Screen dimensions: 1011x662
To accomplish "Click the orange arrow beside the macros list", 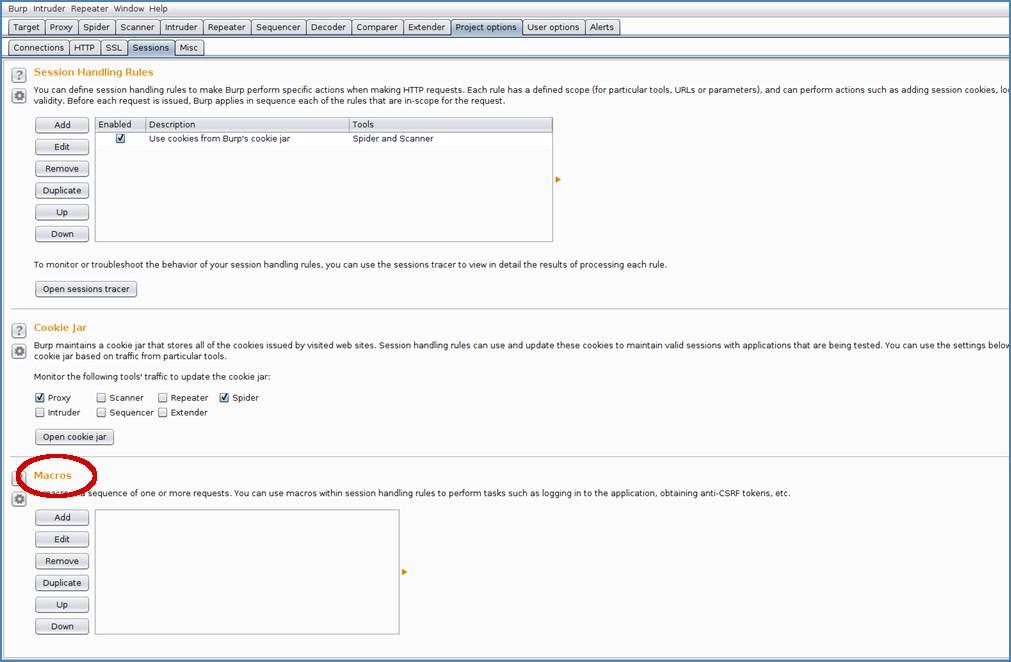I will click(x=404, y=572).
